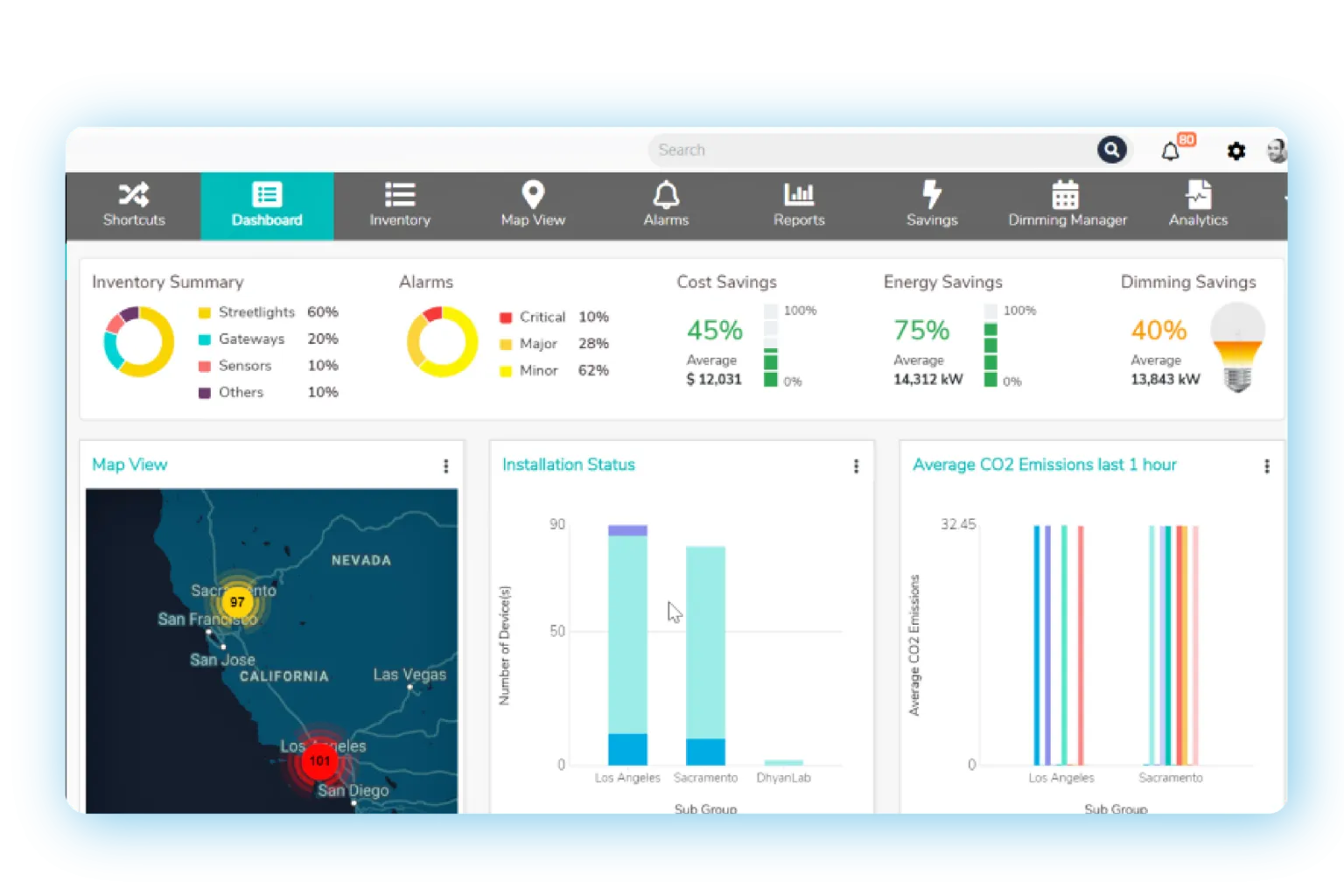
Task: Select the Alarms tab label
Action: [x=666, y=220]
